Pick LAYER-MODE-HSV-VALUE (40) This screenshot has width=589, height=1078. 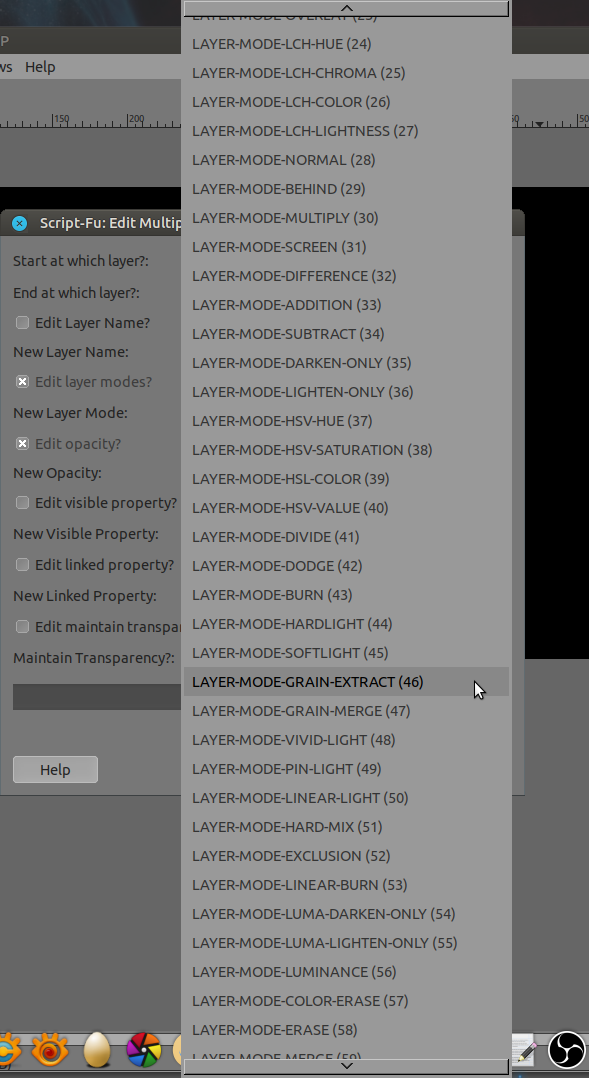click(x=346, y=507)
